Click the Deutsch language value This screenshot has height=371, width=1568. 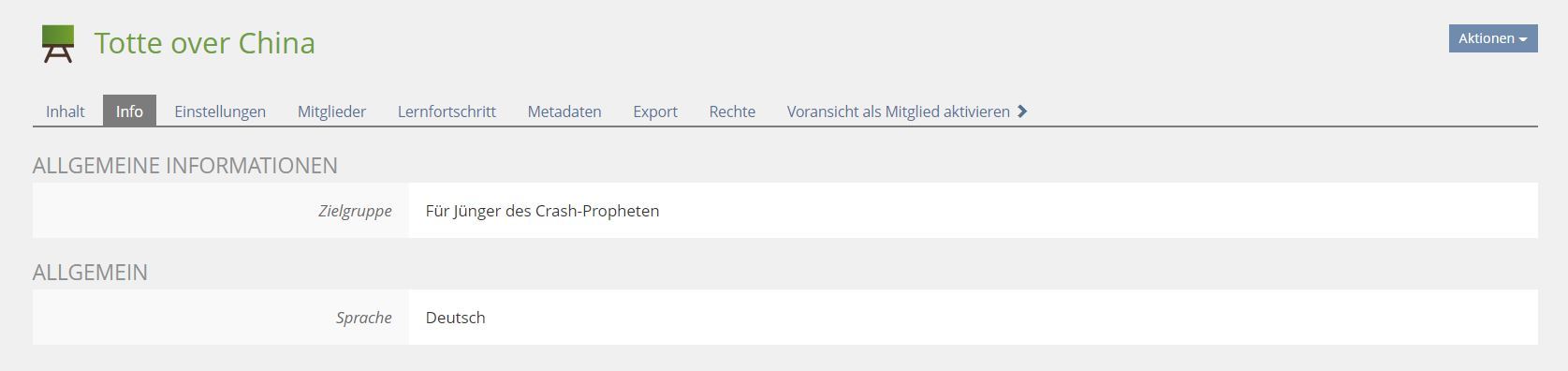point(455,318)
